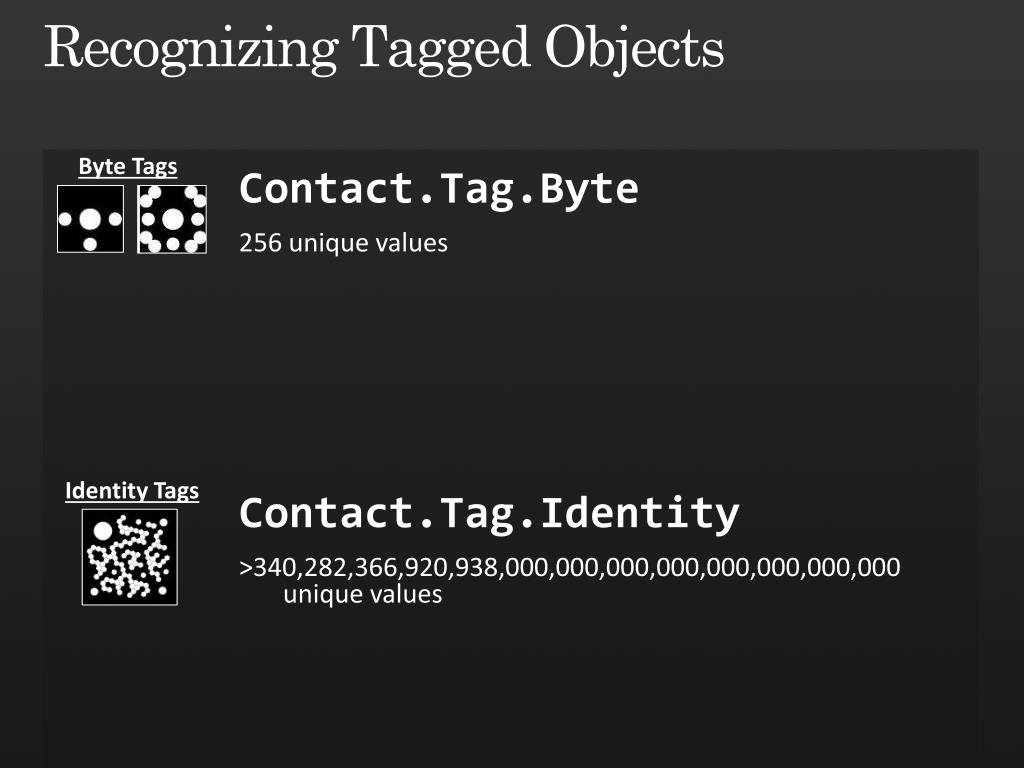Click the Byte Tags underlined label
This screenshot has width=1024, height=768.
(x=128, y=167)
